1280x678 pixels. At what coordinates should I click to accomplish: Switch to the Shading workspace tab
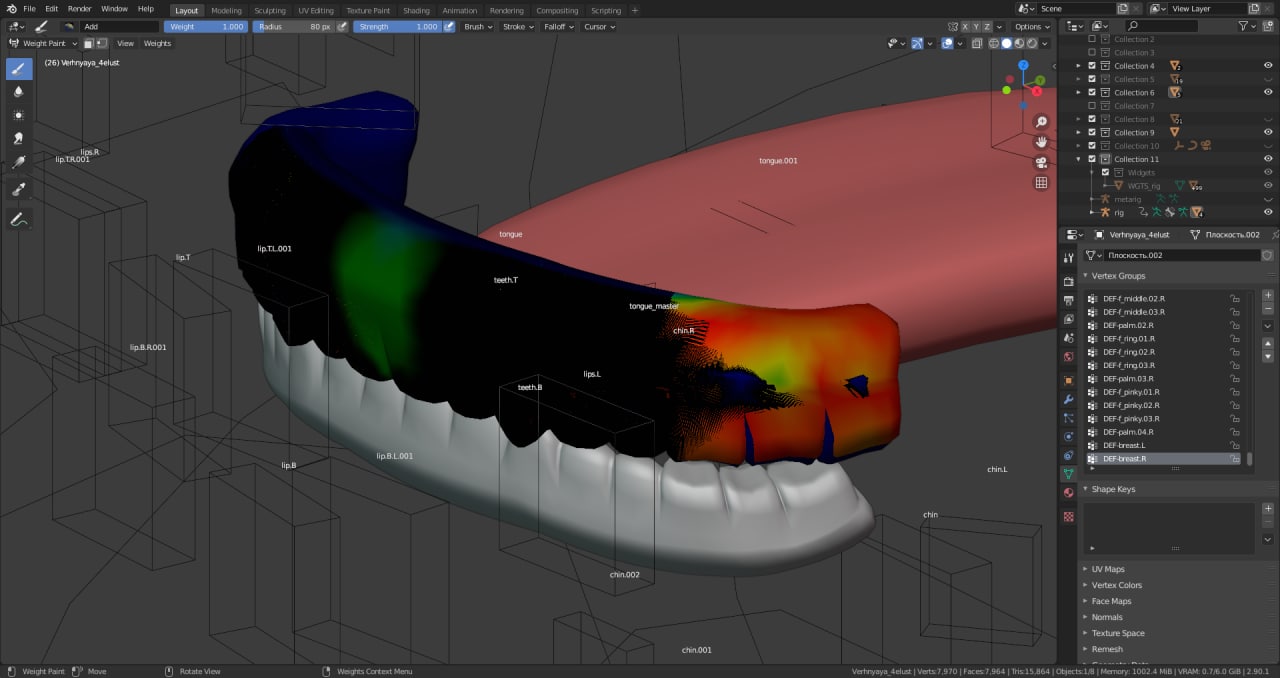(x=416, y=10)
